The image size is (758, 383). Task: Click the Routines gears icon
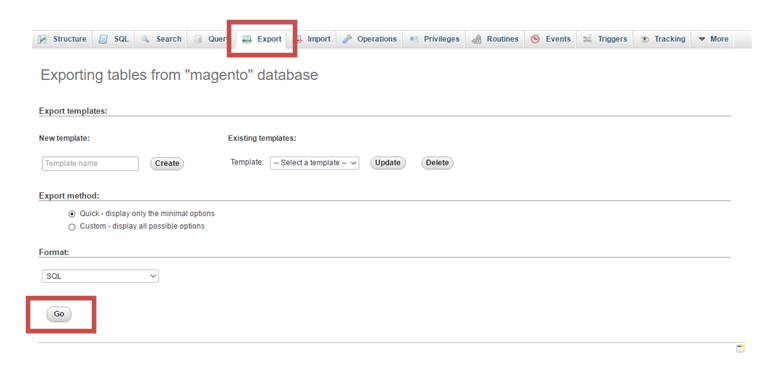coord(477,39)
